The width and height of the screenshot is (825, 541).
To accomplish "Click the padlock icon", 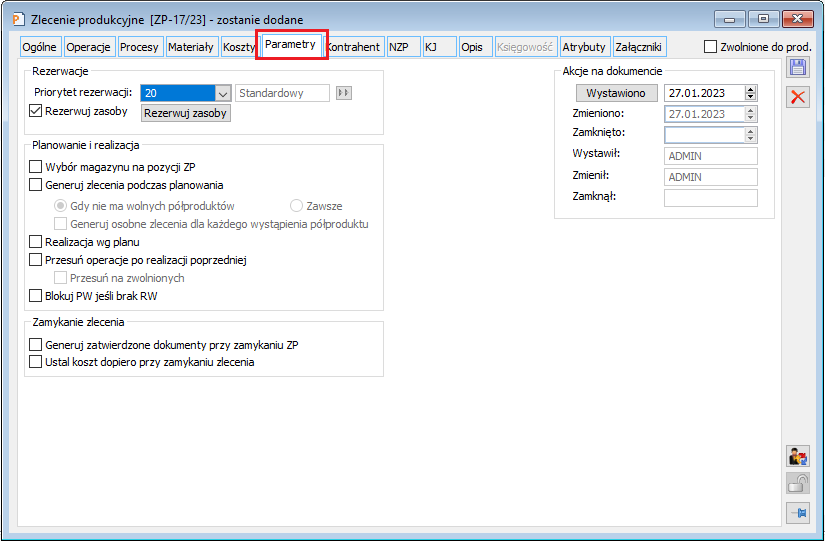I will click(x=798, y=484).
